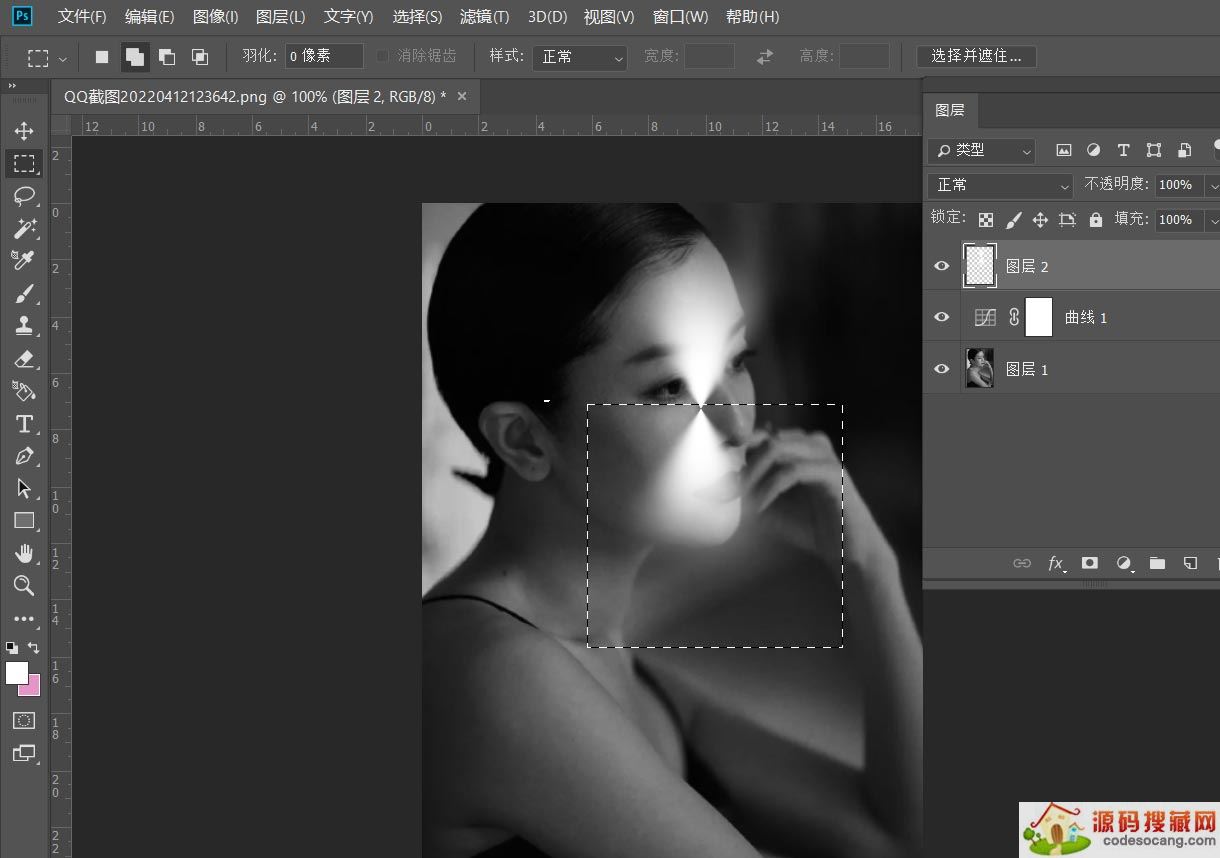Click the 羽化 feather input field
Image resolution: width=1220 pixels, height=858 pixels.
point(323,56)
